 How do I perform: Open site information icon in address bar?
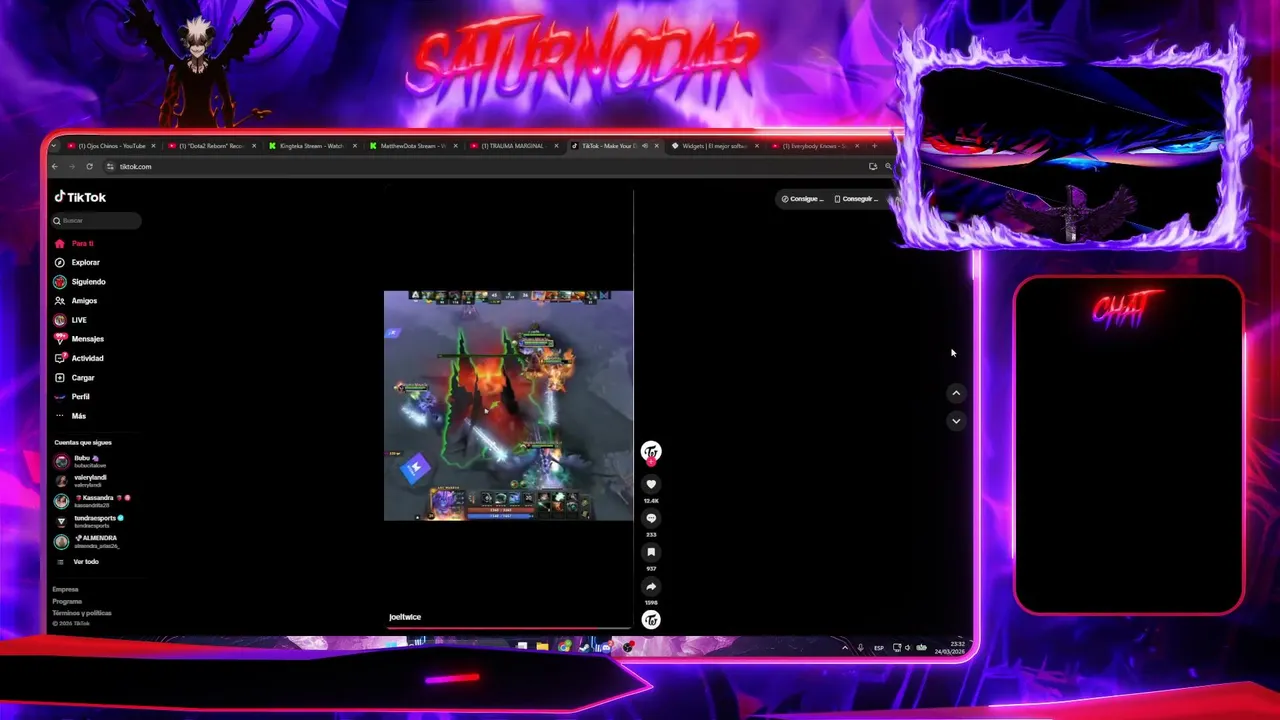click(x=111, y=166)
